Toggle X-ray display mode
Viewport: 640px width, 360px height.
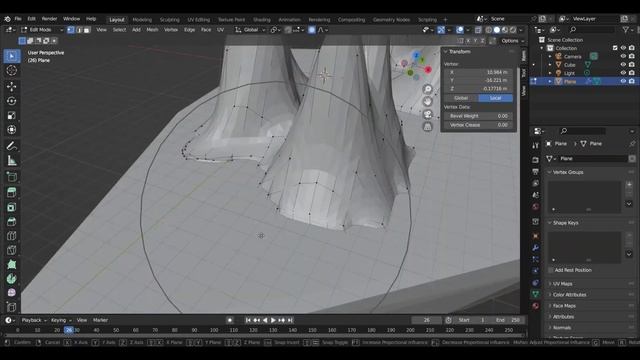(x=478, y=30)
